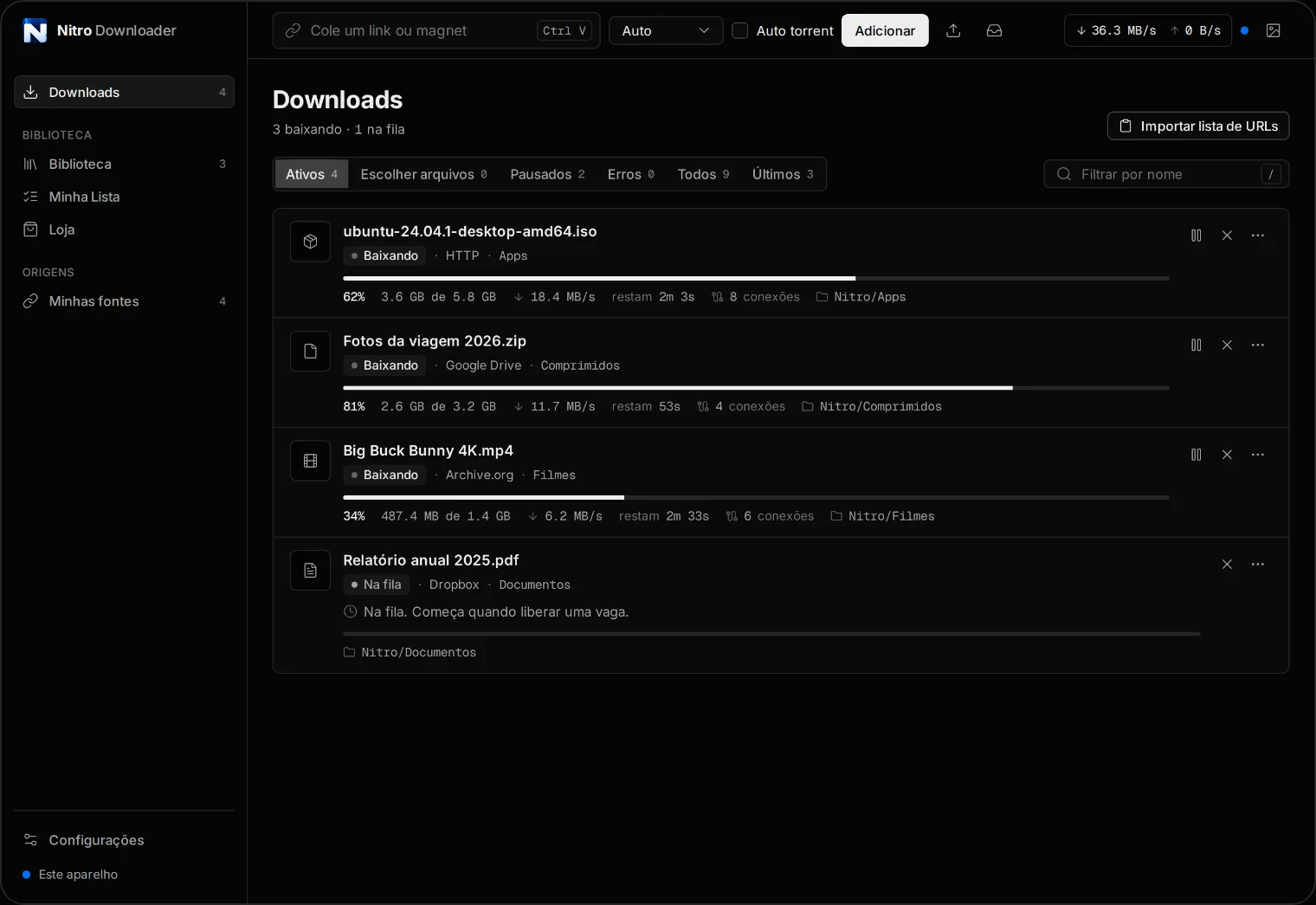
Task: Click the blue status dot in toolbar
Action: (1244, 30)
